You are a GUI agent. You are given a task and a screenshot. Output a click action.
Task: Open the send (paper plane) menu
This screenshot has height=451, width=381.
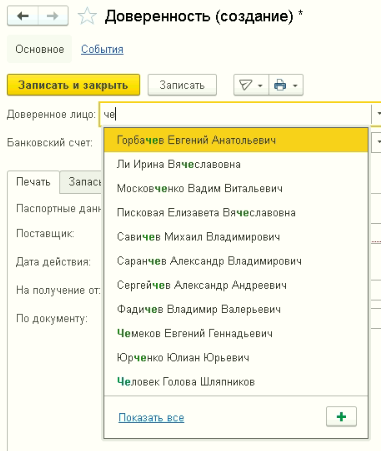[251, 85]
